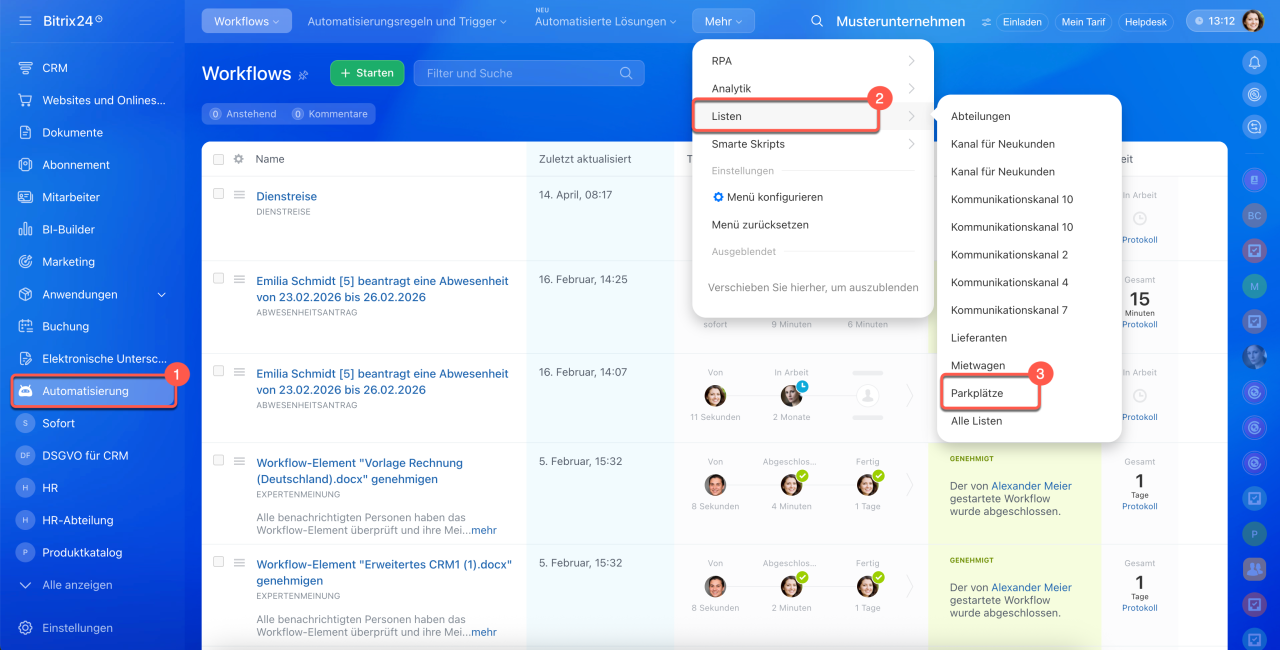Click the pin icon next to Workflows title

tap(304, 75)
